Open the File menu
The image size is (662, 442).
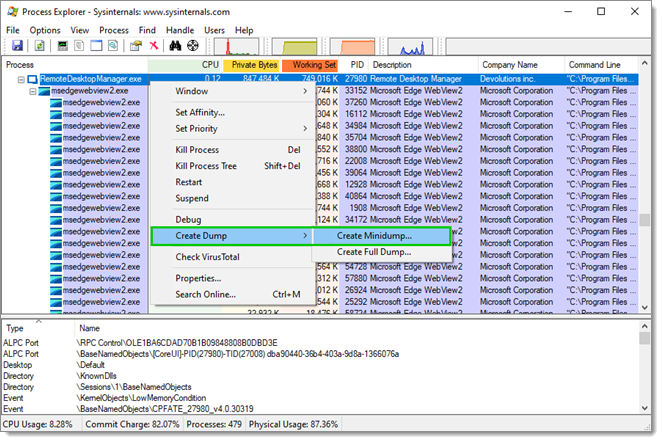pyautogui.click(x=13, y=30)
